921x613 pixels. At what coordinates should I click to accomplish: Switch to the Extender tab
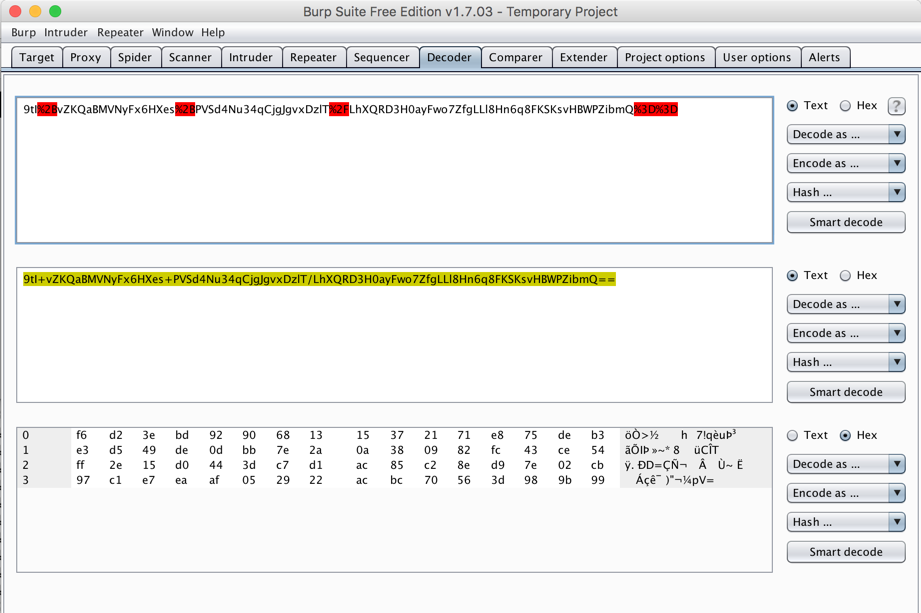[x=584, y=57]
